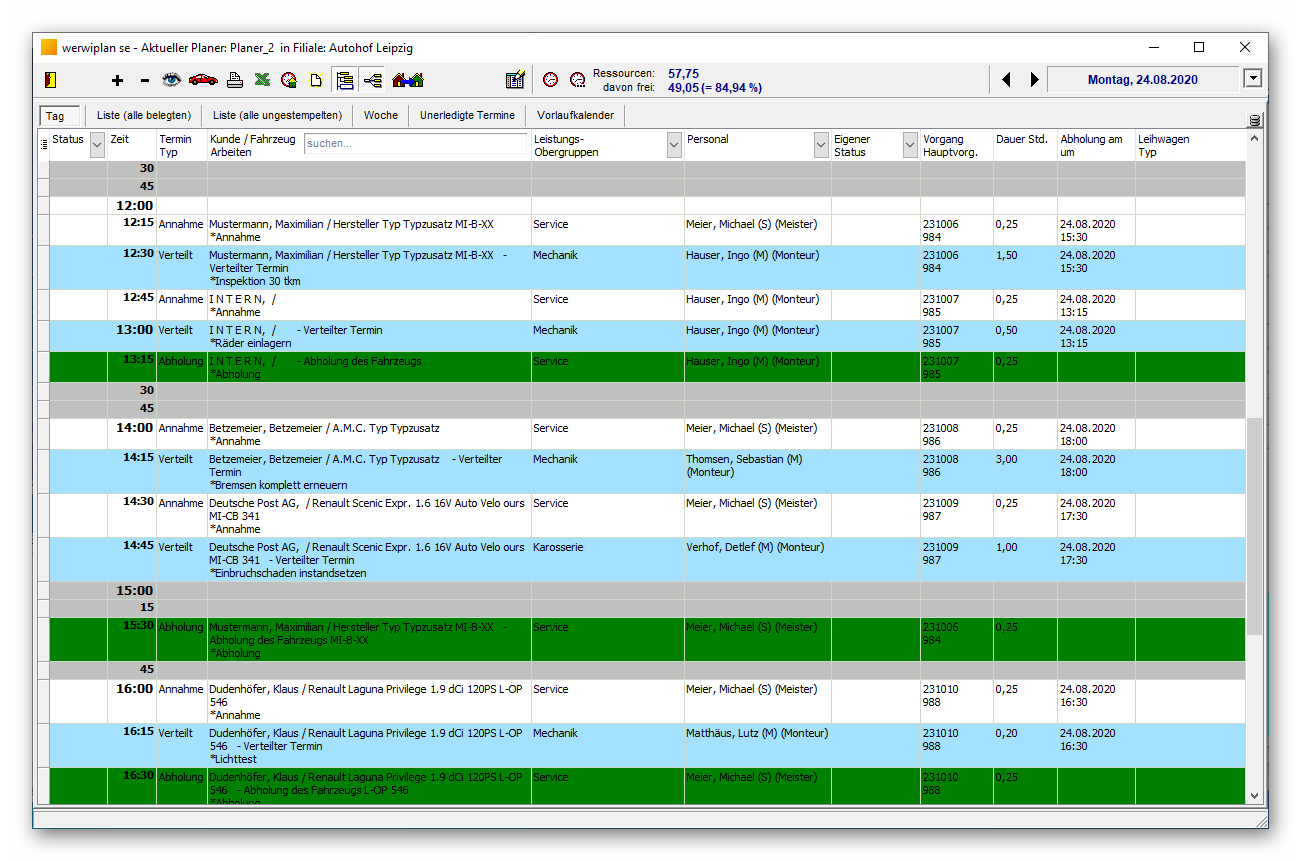
Task: Toggle the eye view icon
Action: [172, 80]
